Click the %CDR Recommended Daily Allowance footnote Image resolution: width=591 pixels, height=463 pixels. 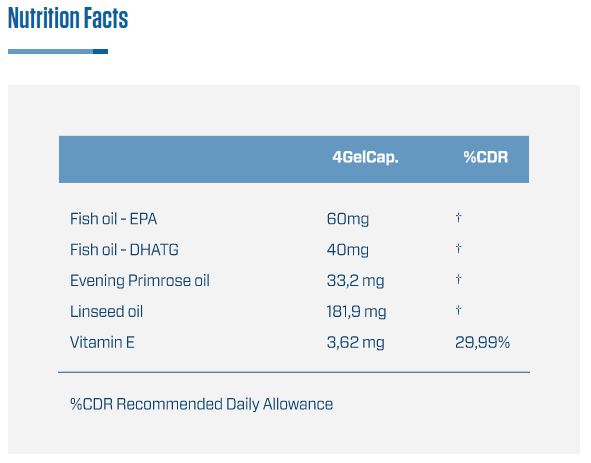(201, 404)
